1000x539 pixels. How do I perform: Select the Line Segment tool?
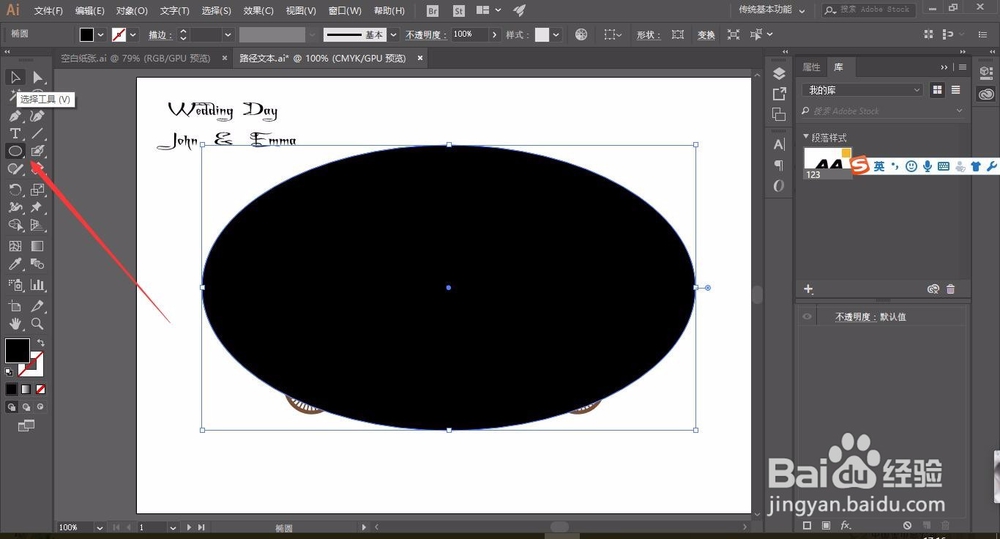[38, 133]
